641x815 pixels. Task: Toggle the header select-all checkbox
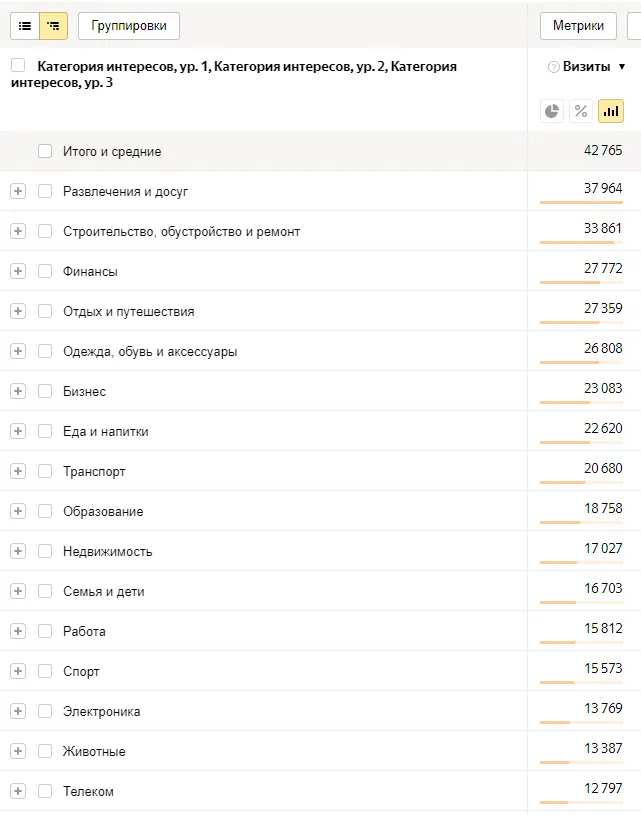[18, 66]
